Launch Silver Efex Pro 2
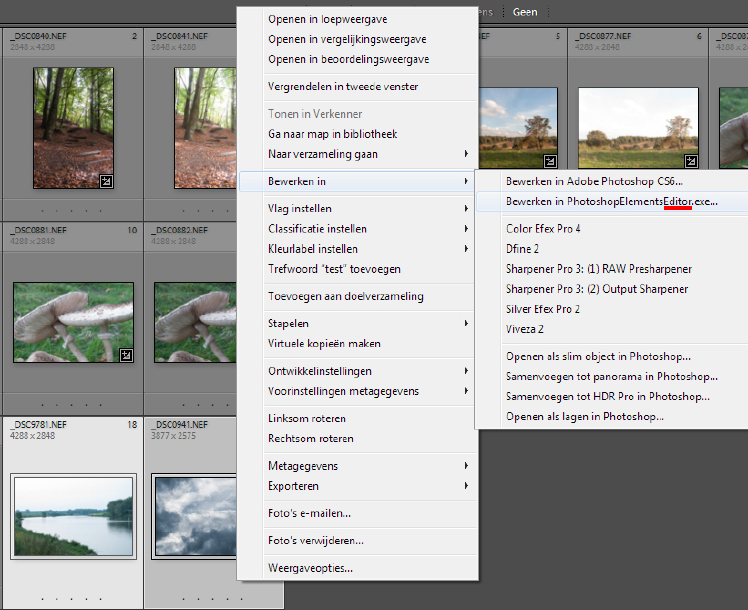This screenshot has width=748, height=610. (x=613, y=309)
